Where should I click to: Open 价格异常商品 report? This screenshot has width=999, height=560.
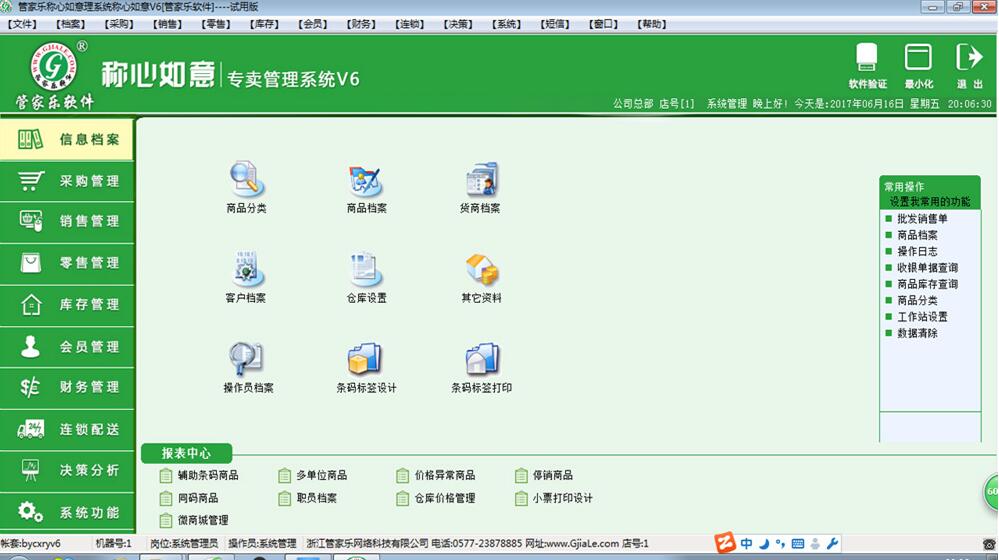point(436,475)
